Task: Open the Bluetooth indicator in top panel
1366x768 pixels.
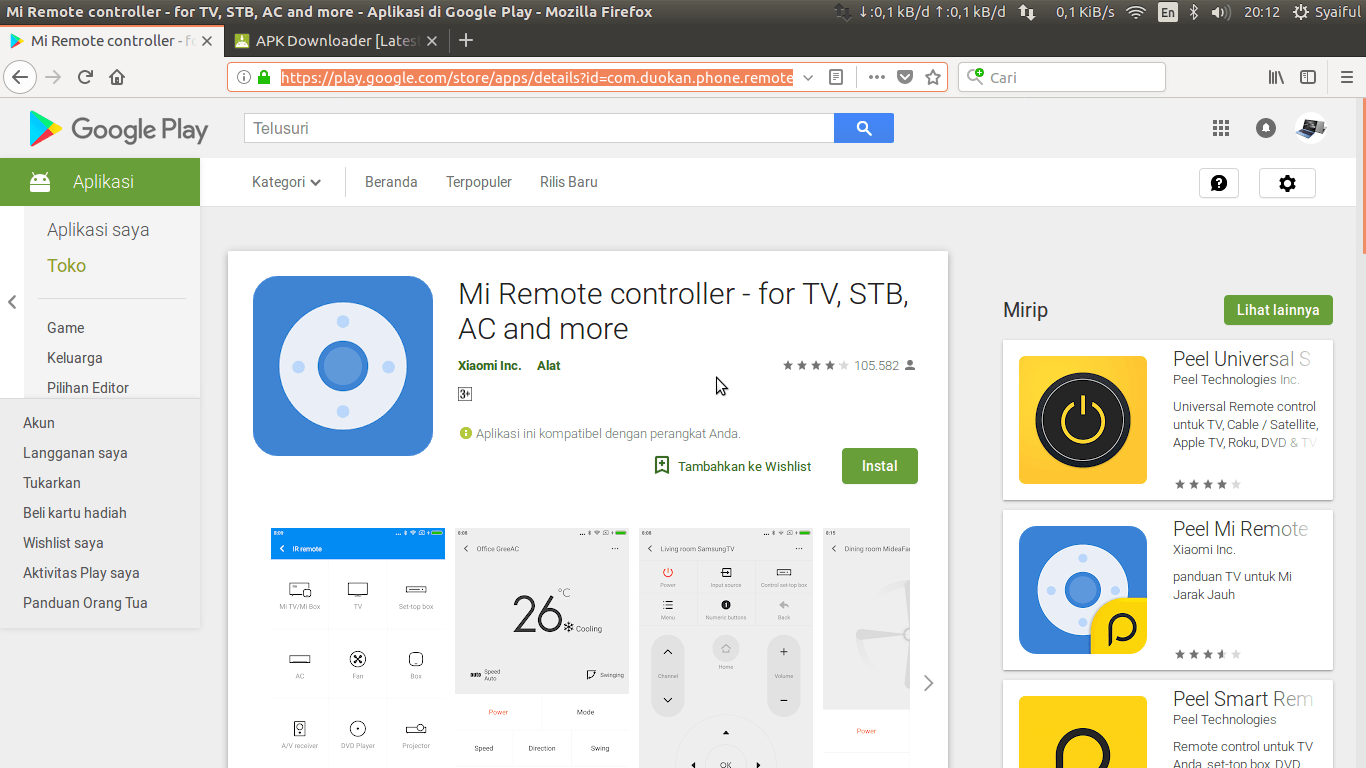Action: [1194, 12]
